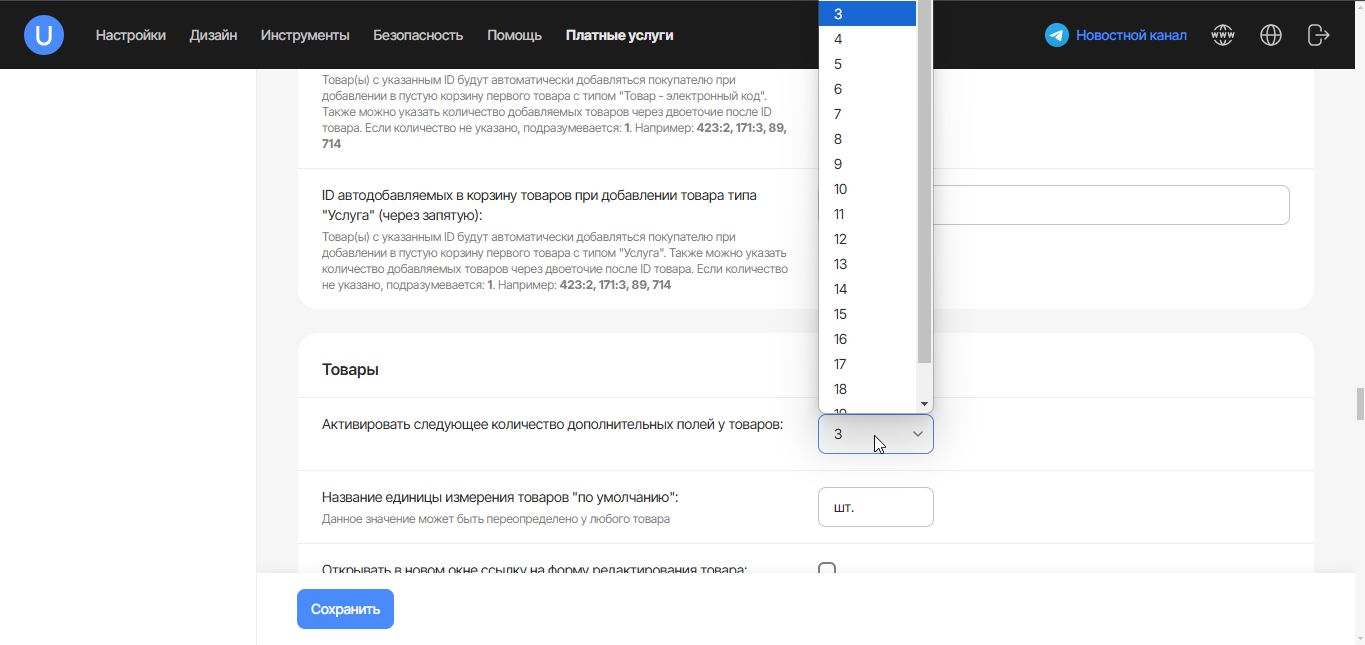Open the Безопасность menu
Viewport: 1365px width, 645px height.
pyautogui.click(x=418, y=35)
